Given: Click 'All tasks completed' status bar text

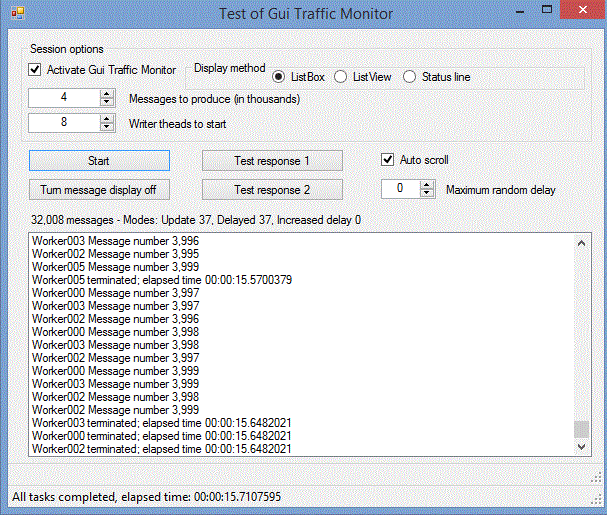Looking at the screenshot, I should 146,497.
